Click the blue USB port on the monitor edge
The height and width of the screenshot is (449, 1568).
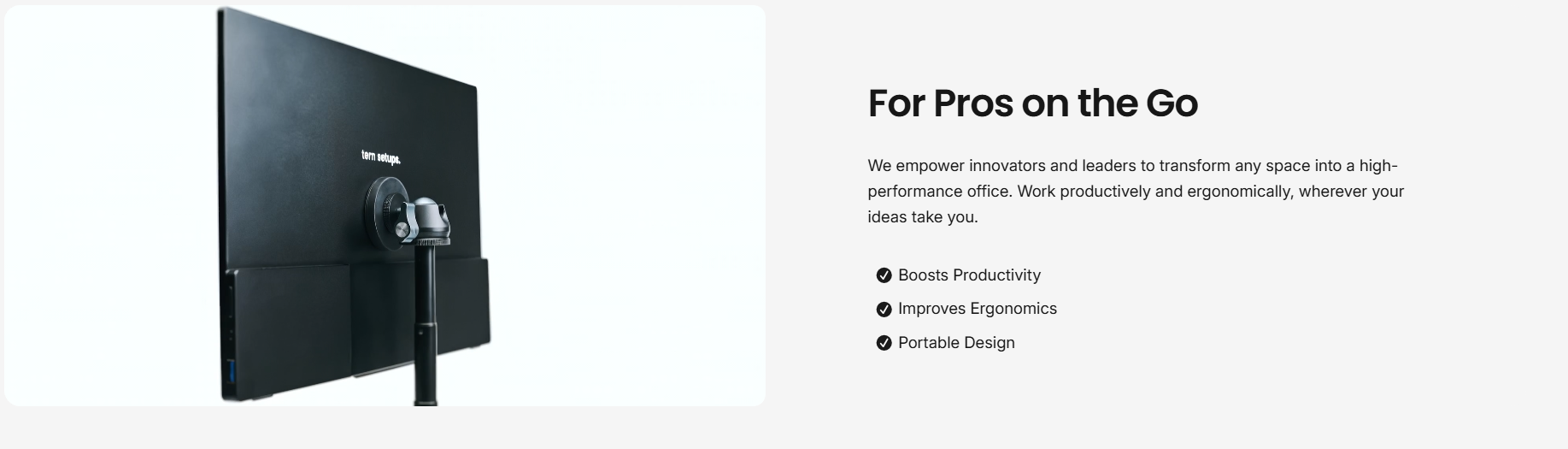click(x=229, y=372)
